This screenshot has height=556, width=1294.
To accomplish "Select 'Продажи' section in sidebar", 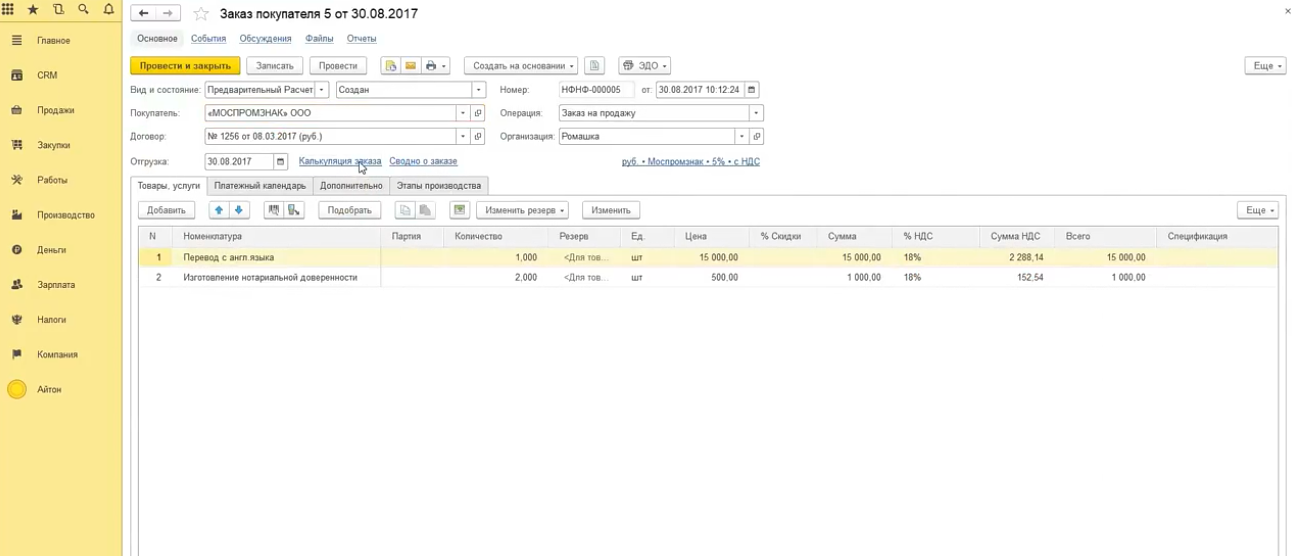I will pyautogui.click(x=55, y=110).
